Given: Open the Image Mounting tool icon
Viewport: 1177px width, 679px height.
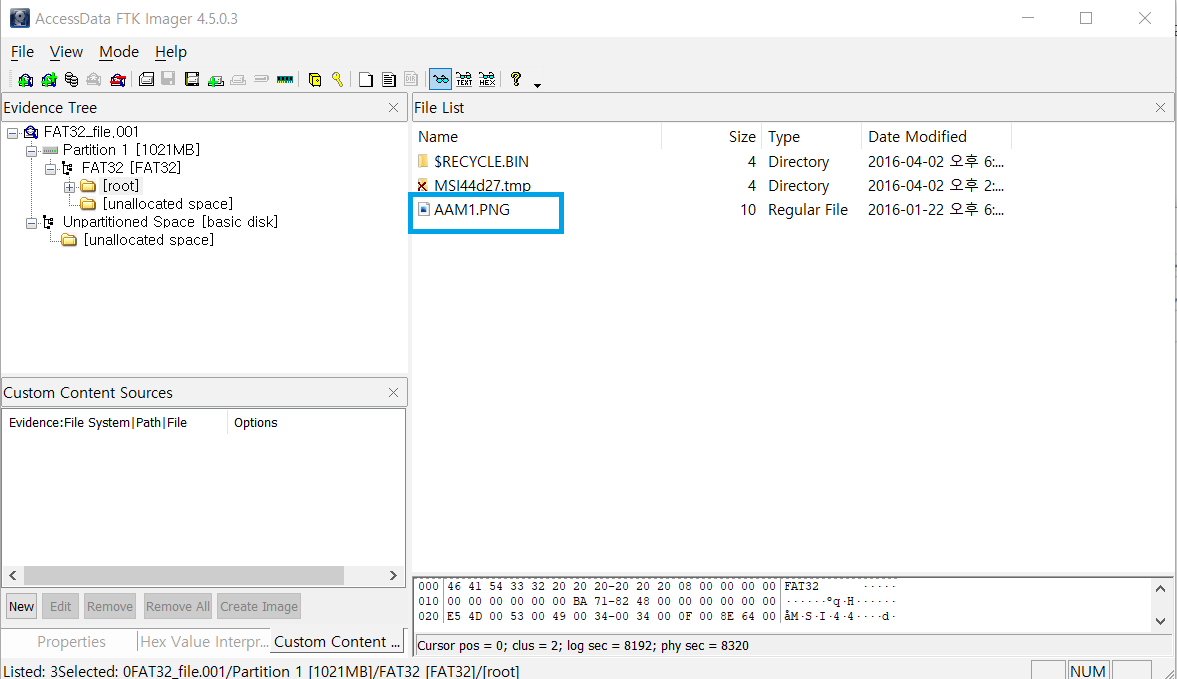Looking at the screenshot, I should click(71, 80).
